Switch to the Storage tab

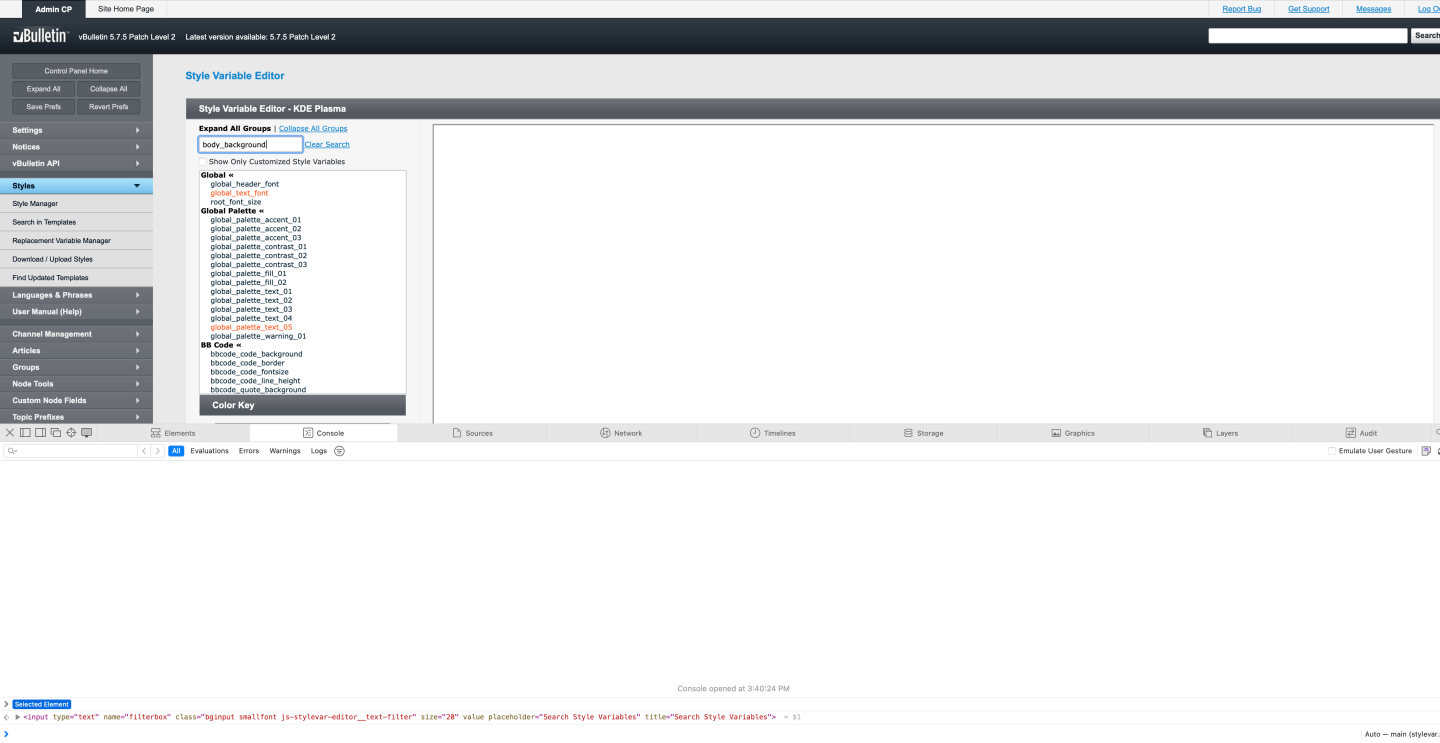click(923, 433)
